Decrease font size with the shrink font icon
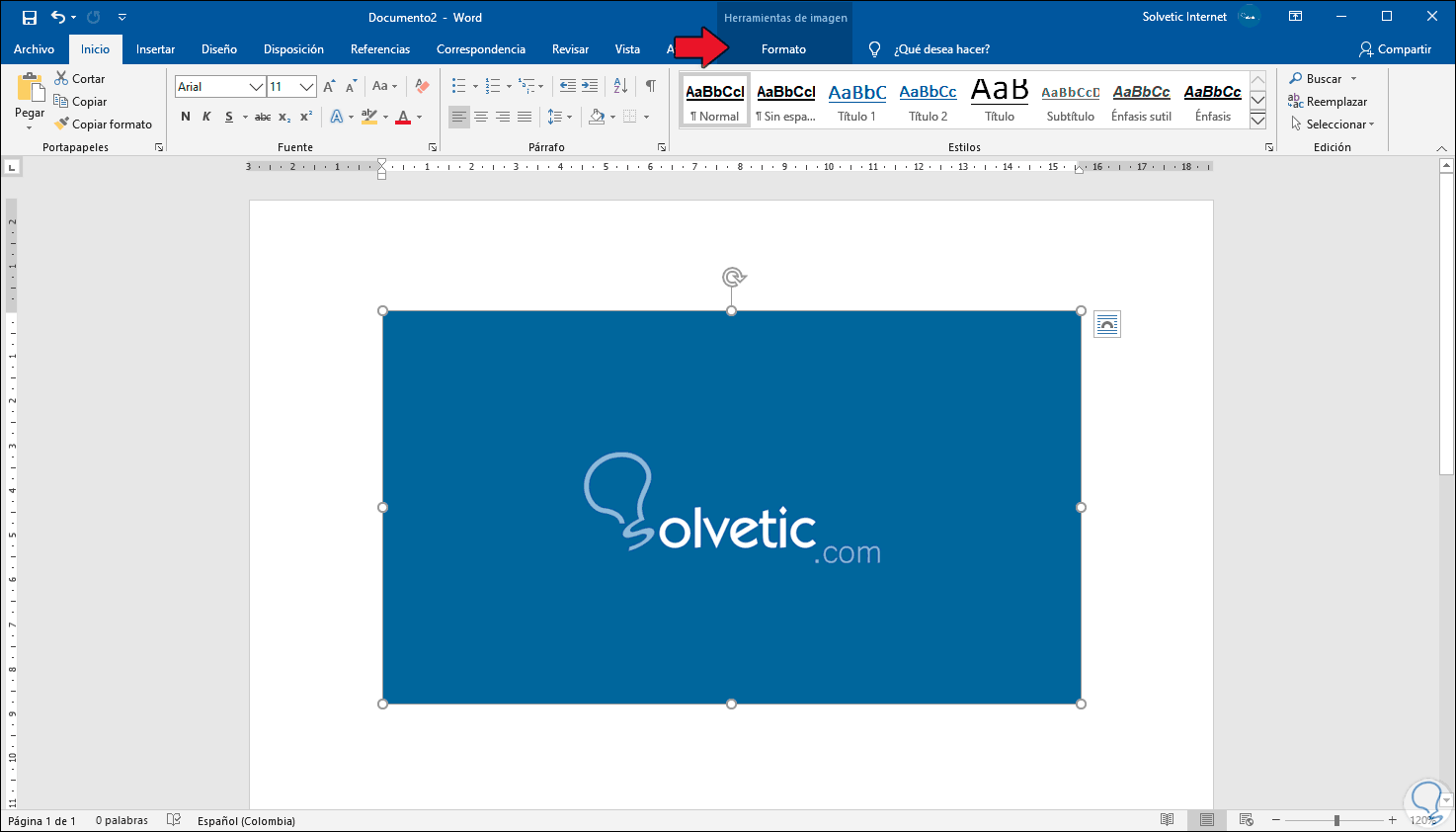The image size is (1456, 832). point(351,87)
